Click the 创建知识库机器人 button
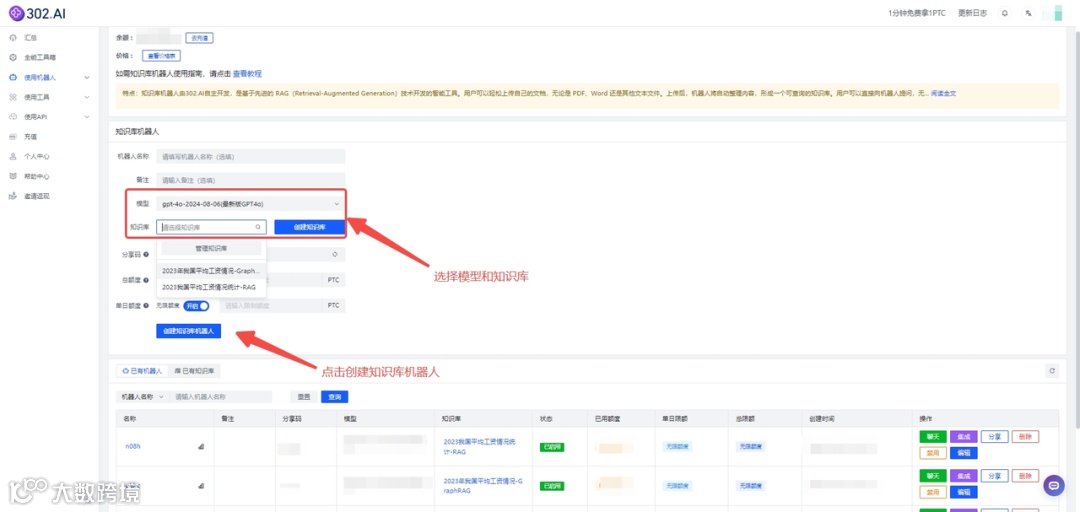1080x512 pixels. (x=189, y=331)
